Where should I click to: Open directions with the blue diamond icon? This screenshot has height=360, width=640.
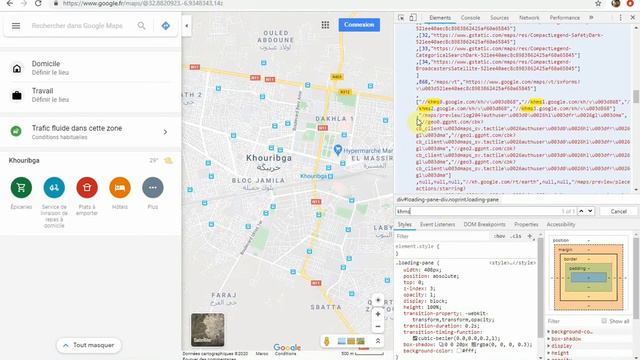(x=166, y=26)
